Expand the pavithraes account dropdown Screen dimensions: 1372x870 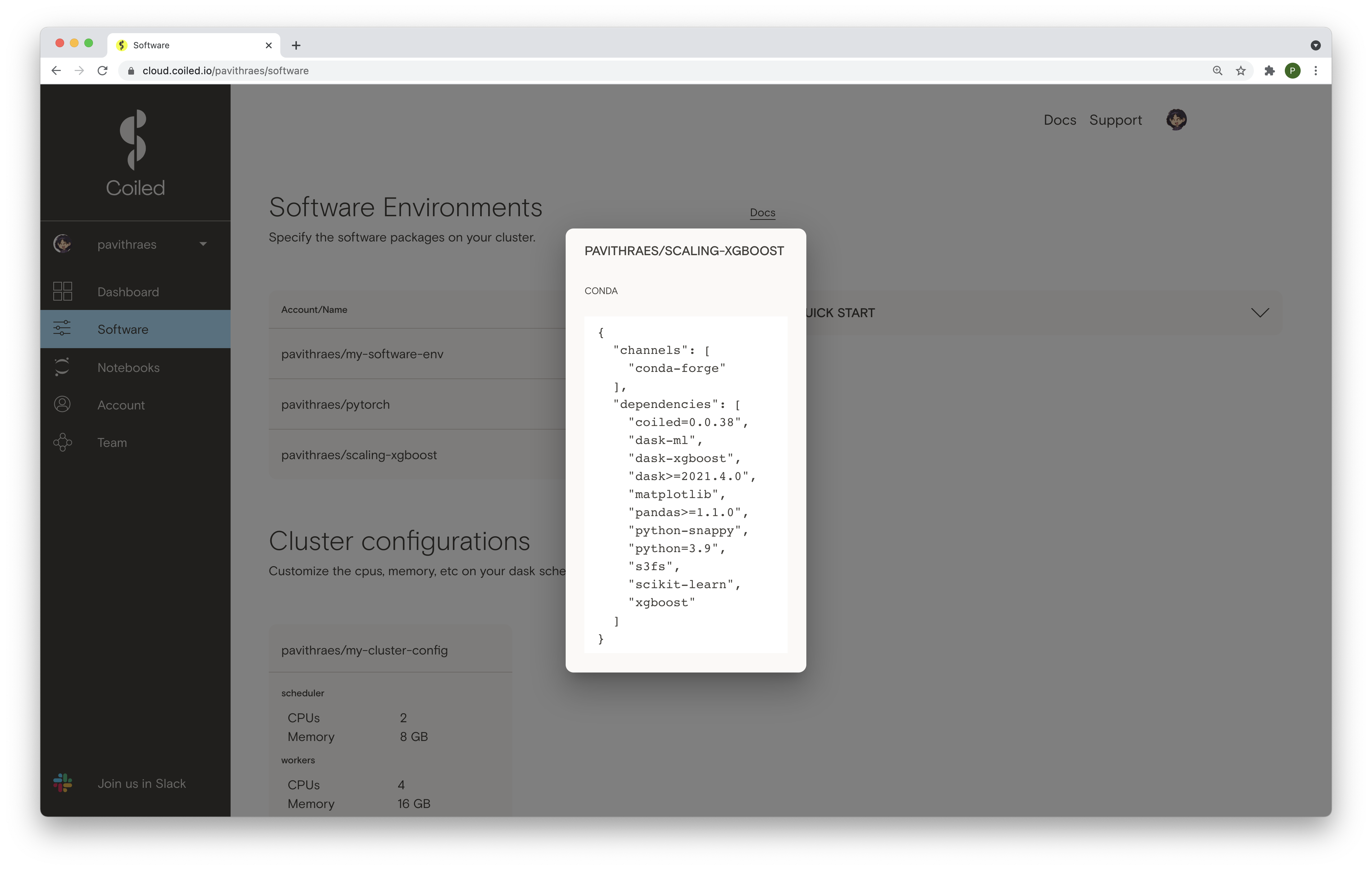203,244
